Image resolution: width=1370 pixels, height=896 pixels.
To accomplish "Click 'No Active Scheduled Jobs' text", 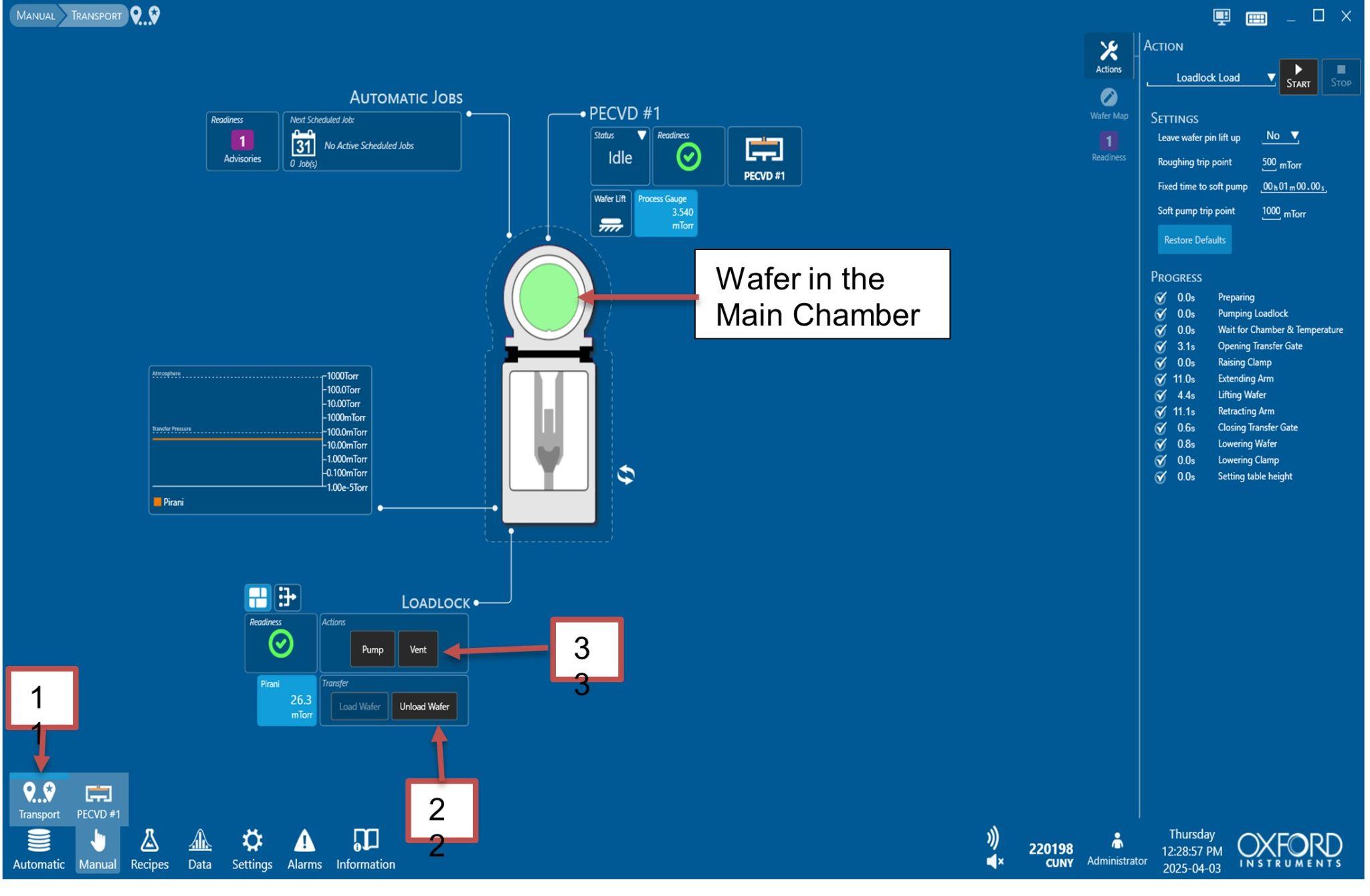I will click(369, 146).
